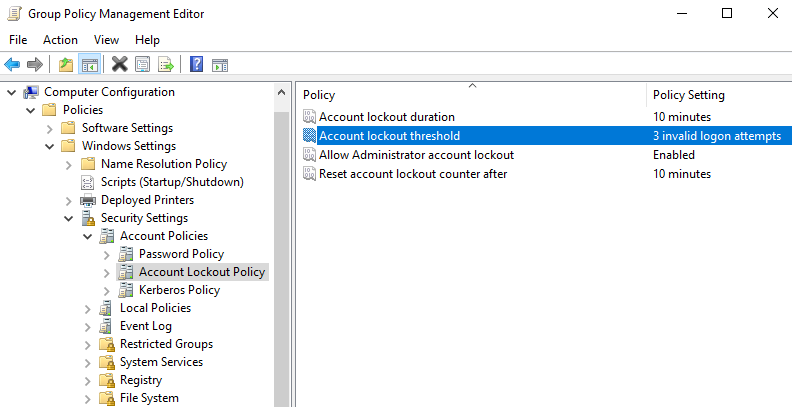Viewport: 792px width, 407px height.
Task: Open Help via blue question-mark icon
Action: click(196, 64)
